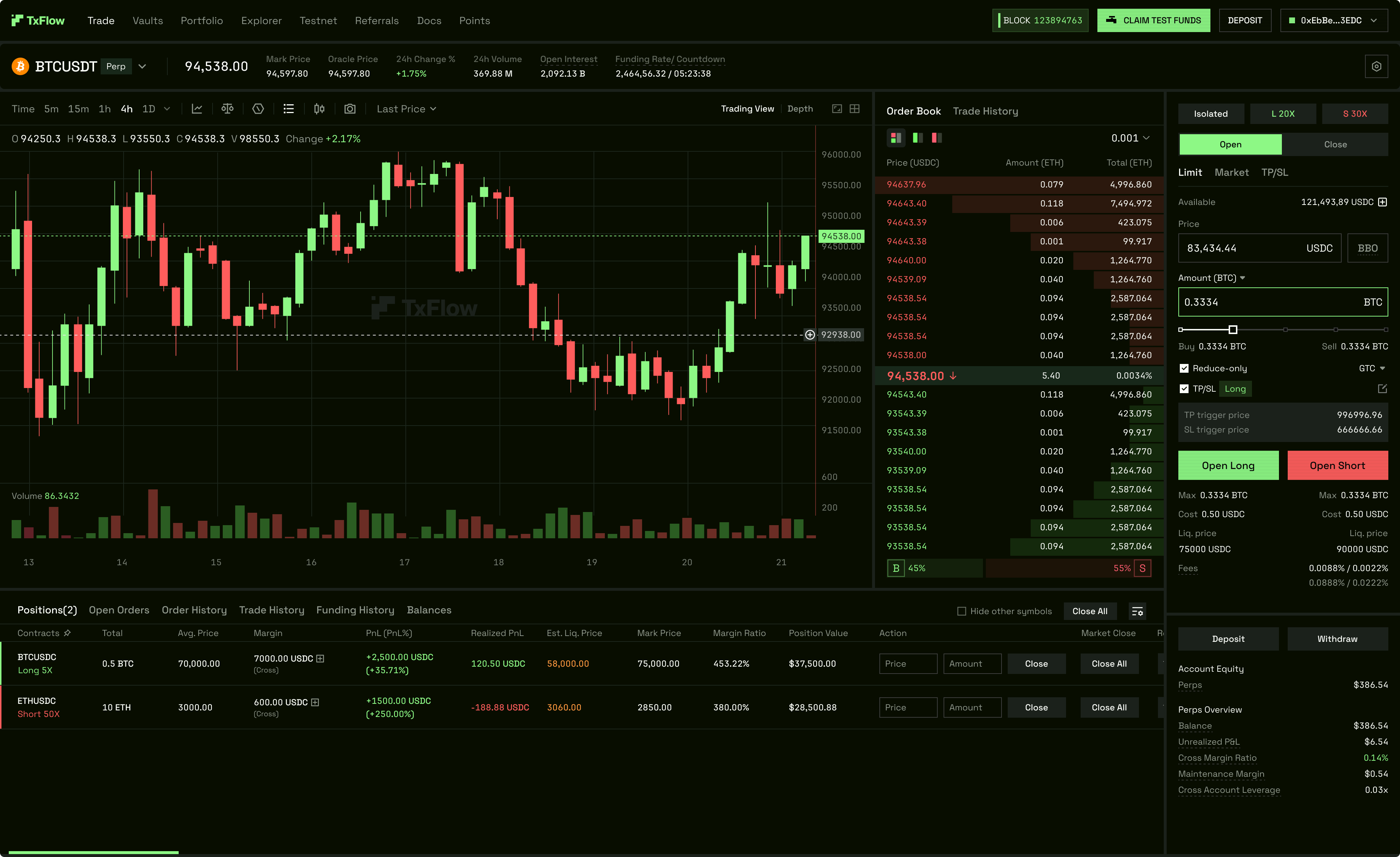This screenshot has height=857, width=1400.
Task: Open the Last Price dropdown
Action: (x=406, y=109)
